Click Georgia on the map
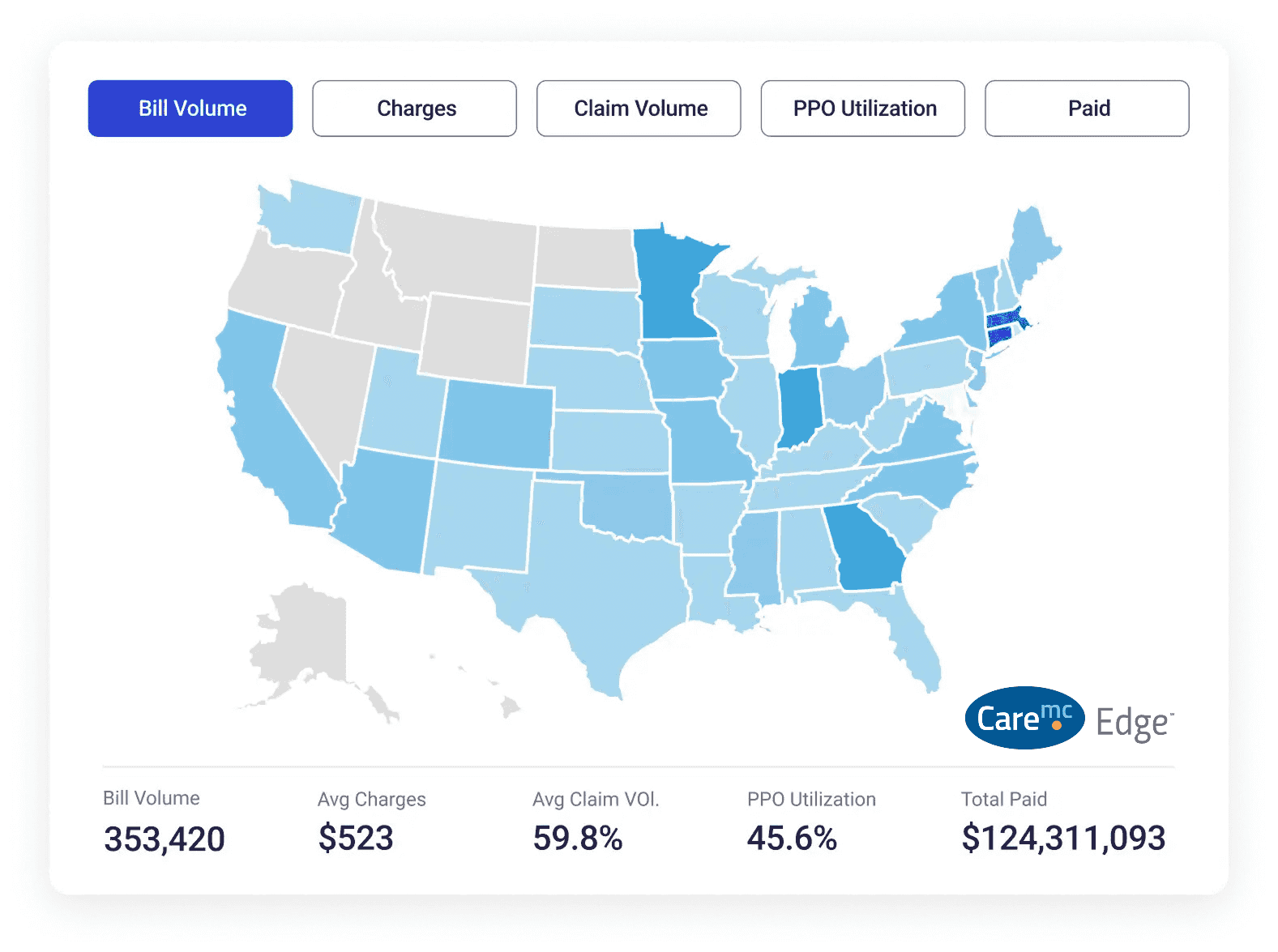This screenshot has width=1278, height=952. click(x=867, y=551)
